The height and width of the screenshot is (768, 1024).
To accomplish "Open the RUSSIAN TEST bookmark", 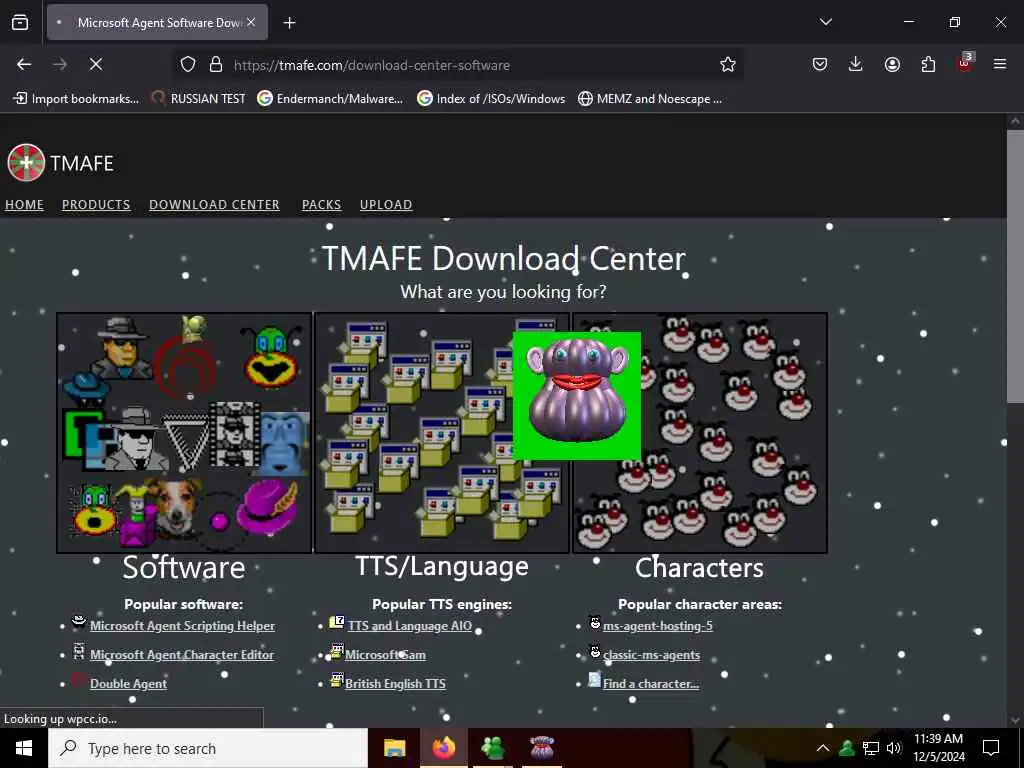I will (x=199, y=99).
